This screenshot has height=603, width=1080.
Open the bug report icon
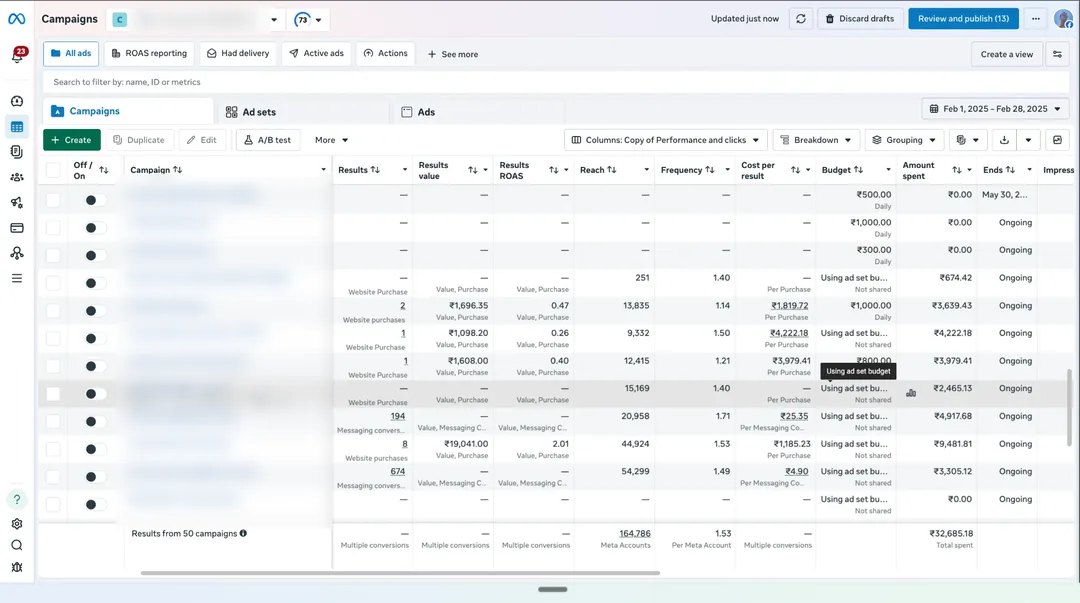pyautogui.click(x=17, y=567)
